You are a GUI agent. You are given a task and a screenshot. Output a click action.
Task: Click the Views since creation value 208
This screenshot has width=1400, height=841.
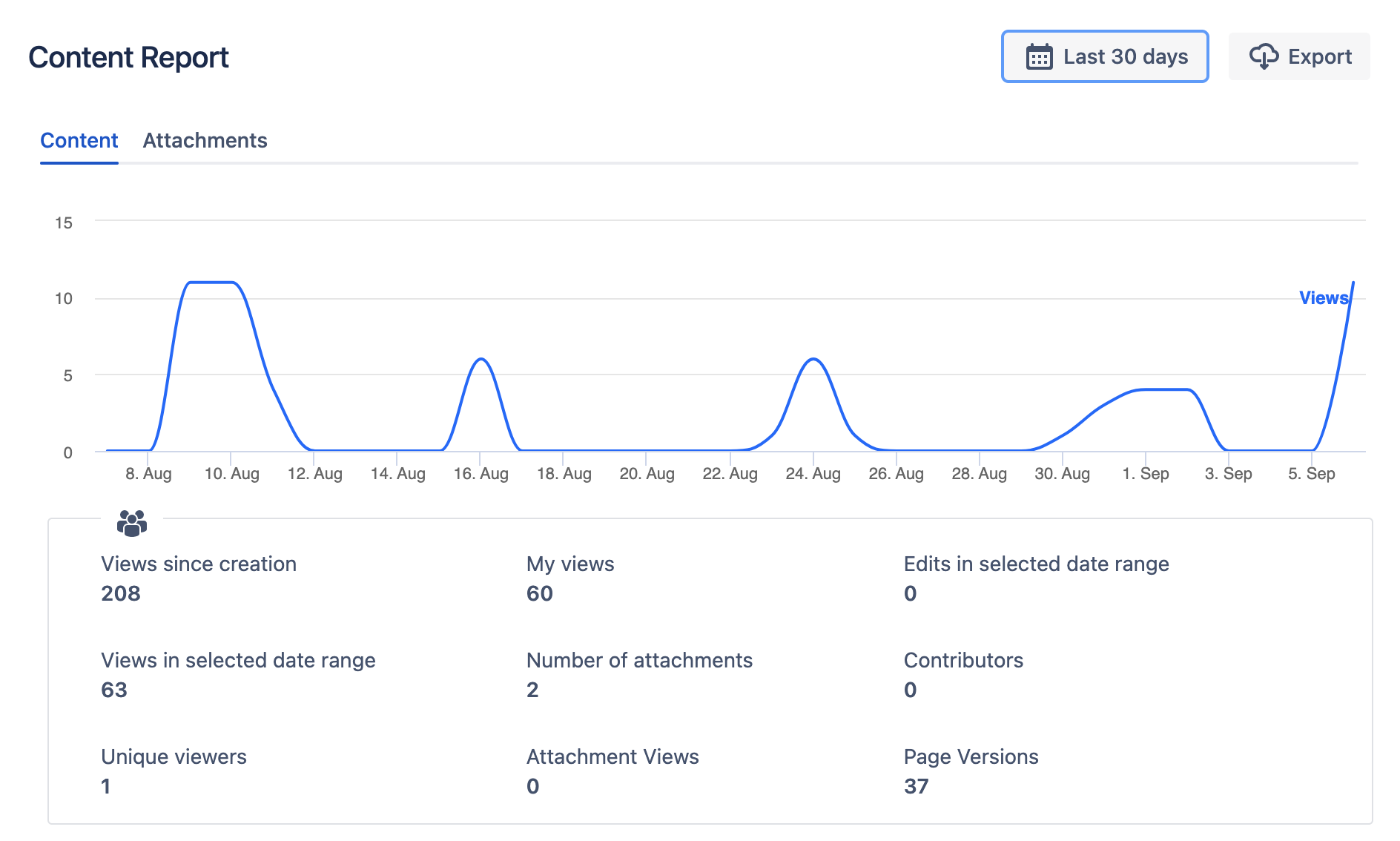[121, 593]
